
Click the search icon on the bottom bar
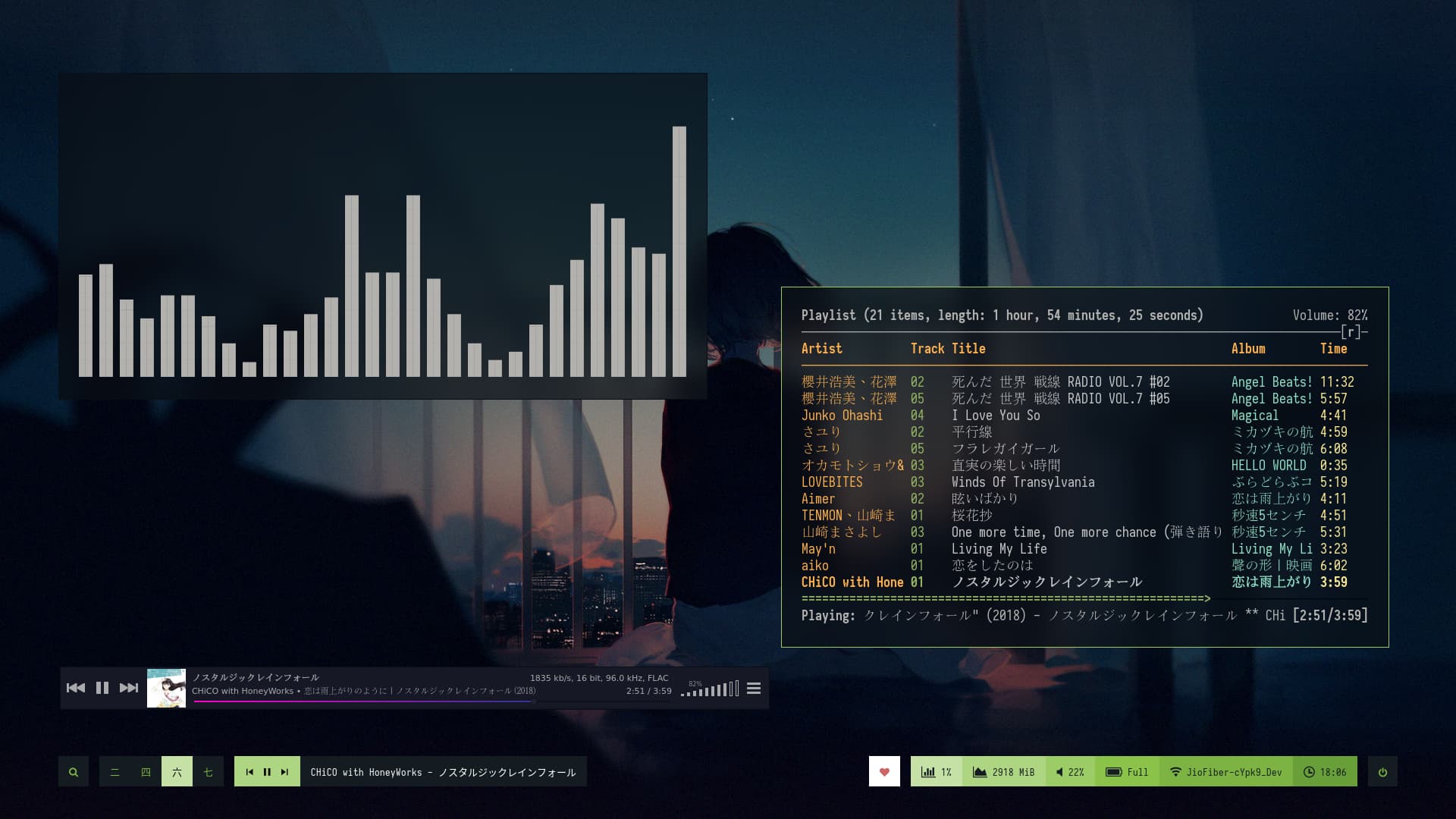pyautogui.click(x=74, y=772)
